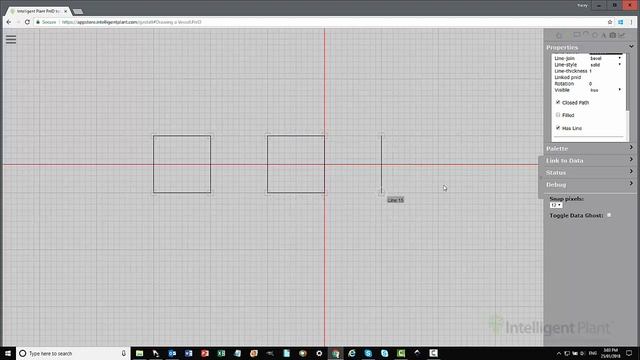The width and height of the screenshot is (640, 360).
Task: Select the line chart tool in toolbar
Action: [622, 35]
